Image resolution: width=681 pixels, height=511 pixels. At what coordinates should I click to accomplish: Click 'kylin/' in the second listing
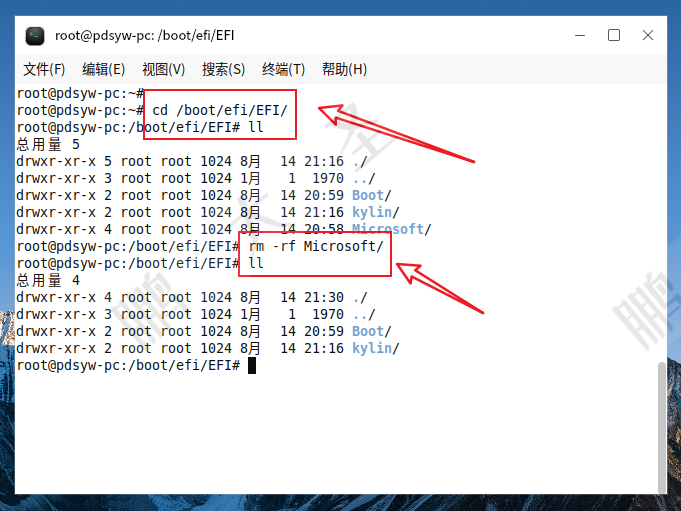click(376, 348)
